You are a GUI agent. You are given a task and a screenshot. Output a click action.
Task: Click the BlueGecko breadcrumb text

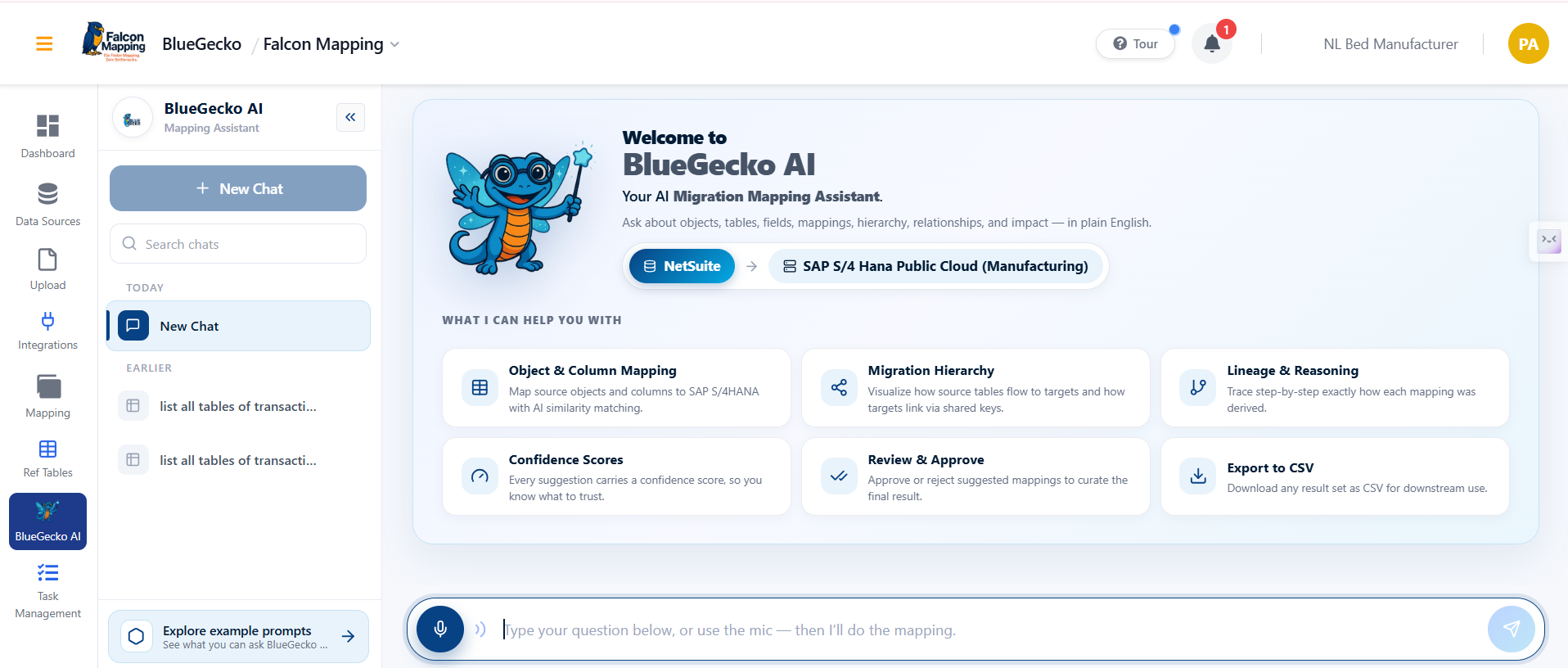point(202,44)
